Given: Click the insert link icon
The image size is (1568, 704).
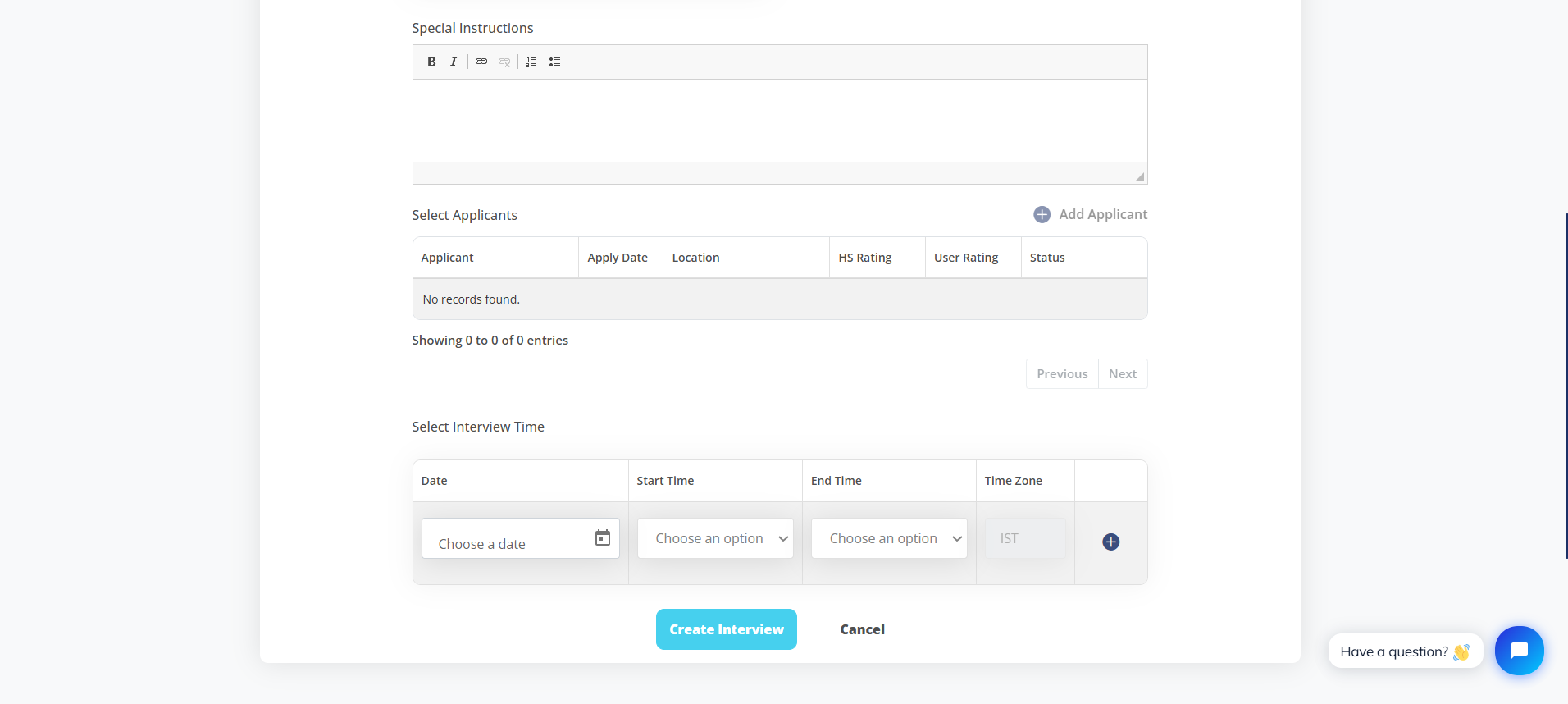Looking at the screenshot, I should [481, 62].
